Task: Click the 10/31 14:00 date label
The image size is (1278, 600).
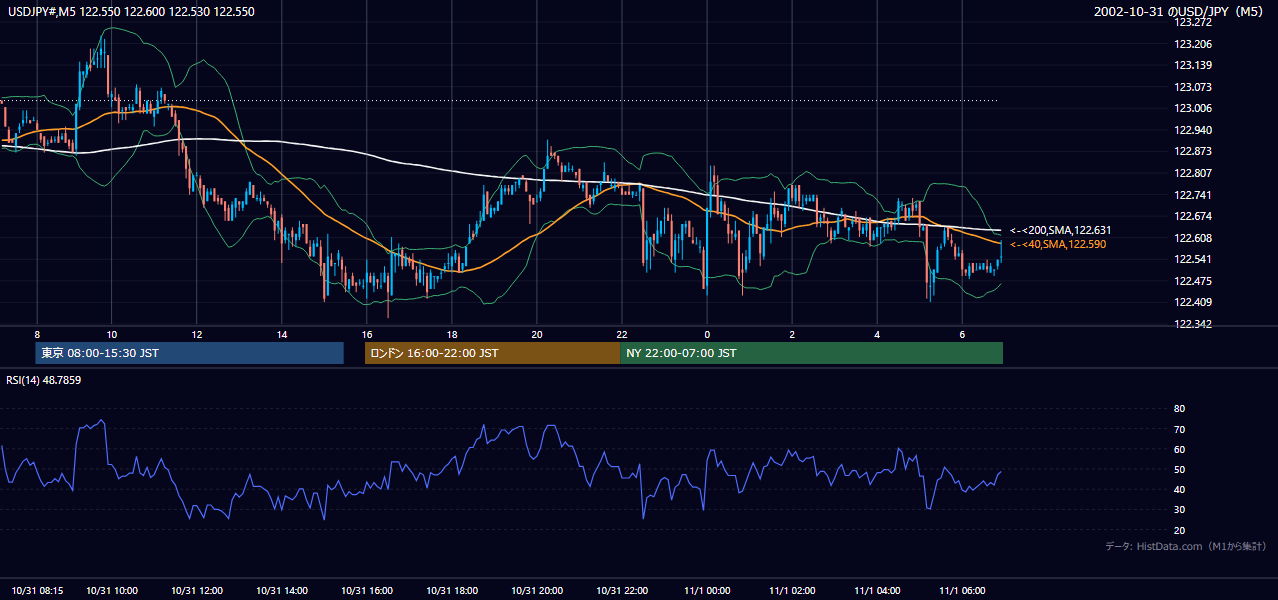Action: pos(282,590)
